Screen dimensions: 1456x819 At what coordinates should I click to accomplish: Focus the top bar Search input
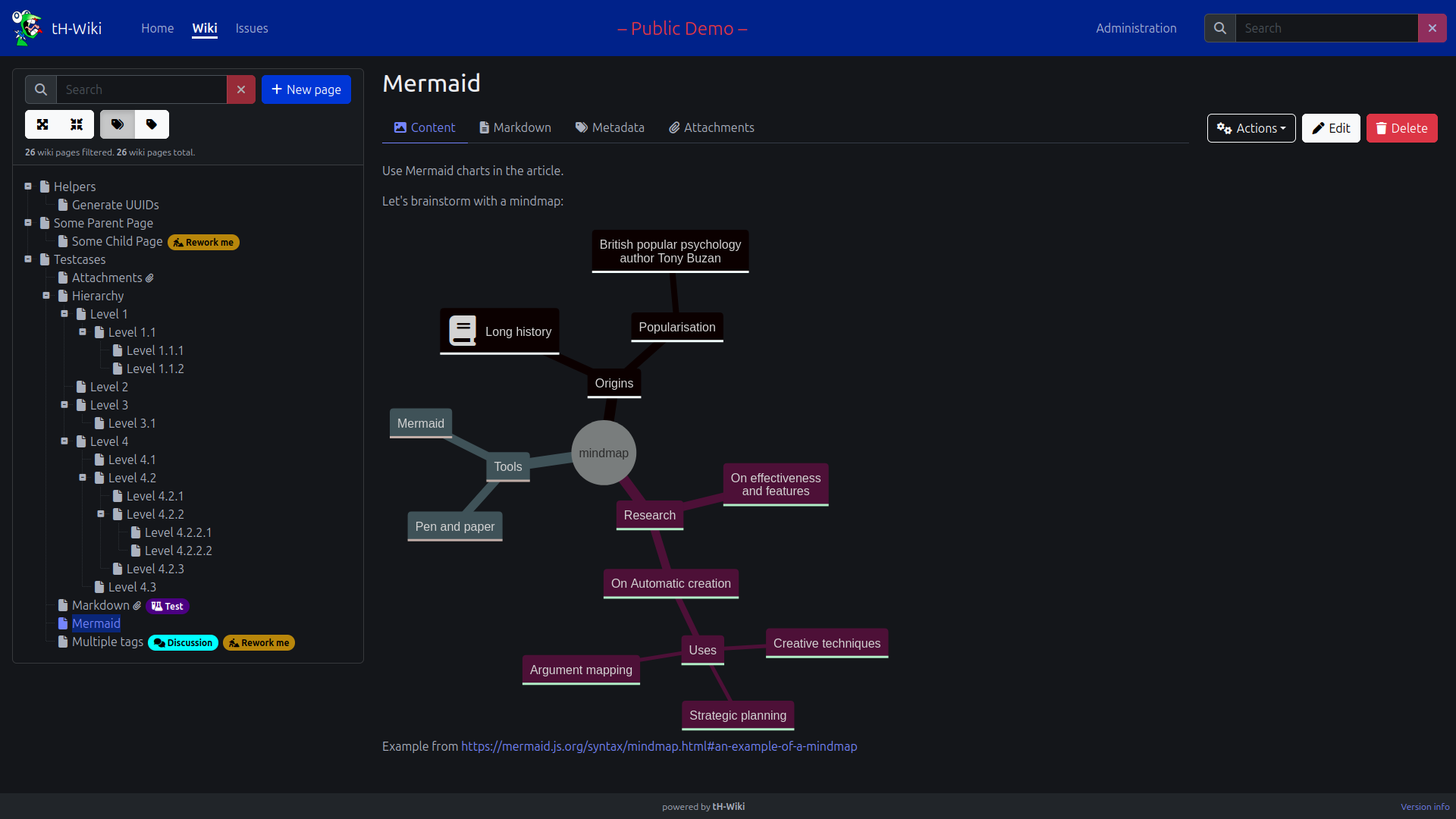(x=1327, y=28)
